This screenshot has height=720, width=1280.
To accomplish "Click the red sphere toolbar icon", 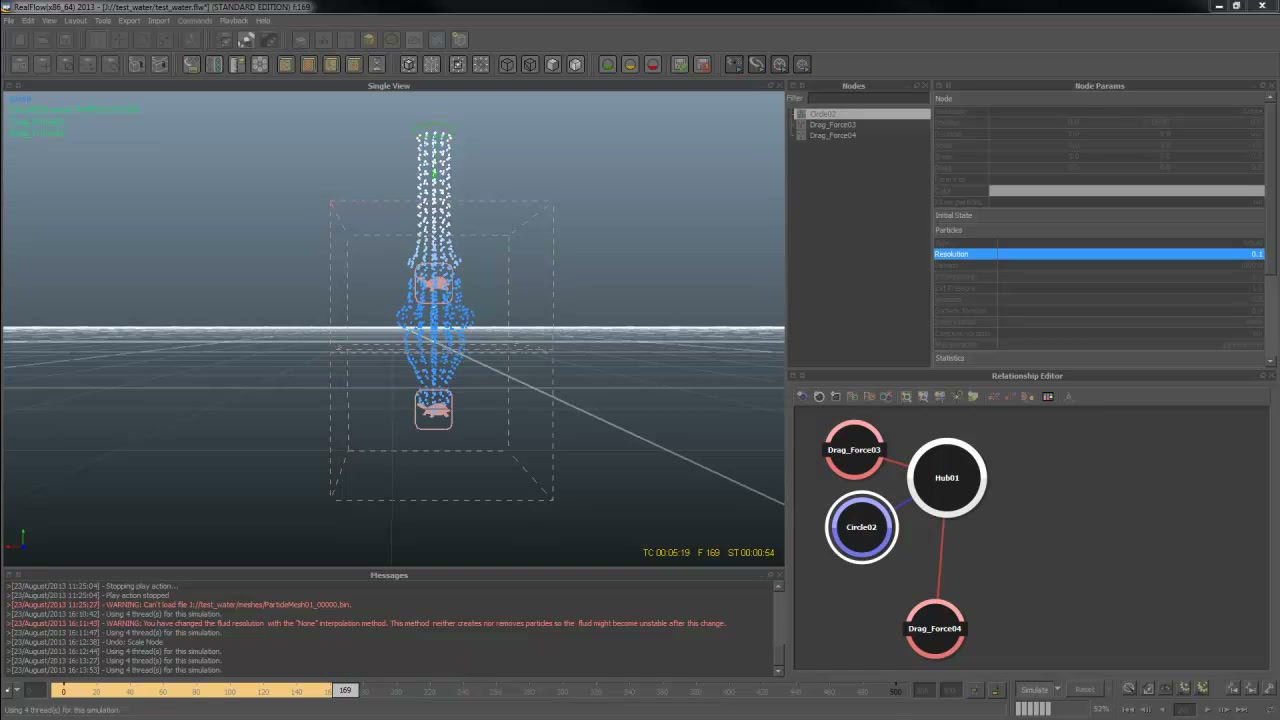I will pos(653,65).
